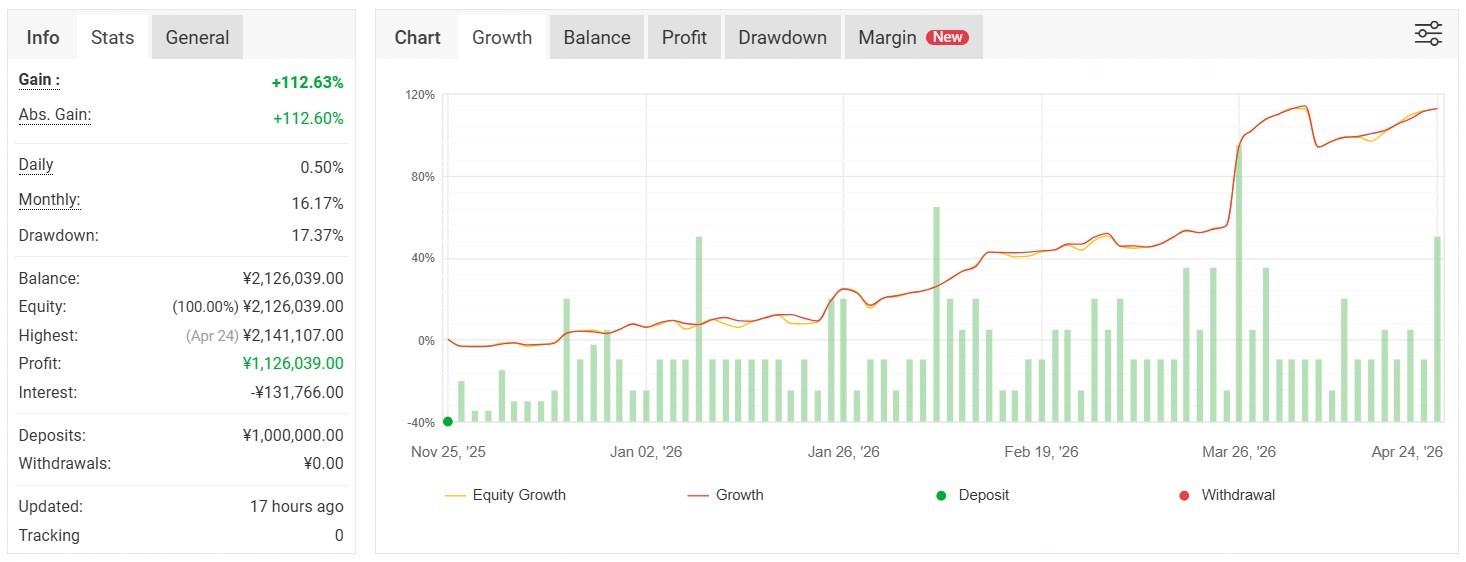Toggle Equity Growth legend series
The width and height of the screenshot is (1466, 562).
pyautogui.click(x=505, y=495)
